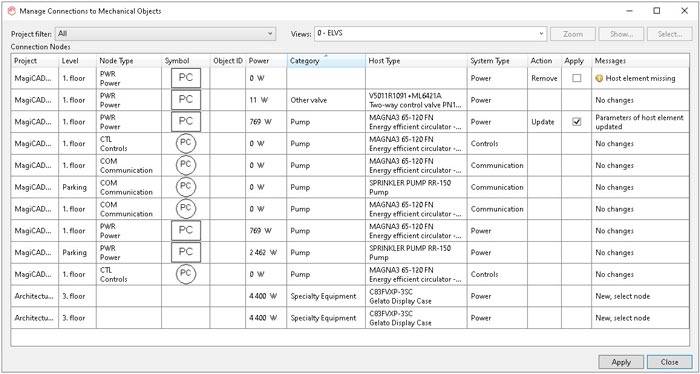Click SPRINKLER PUMP RR-150 in the Power row
This screenshot has height=374, width=700.
pos(410,248)
